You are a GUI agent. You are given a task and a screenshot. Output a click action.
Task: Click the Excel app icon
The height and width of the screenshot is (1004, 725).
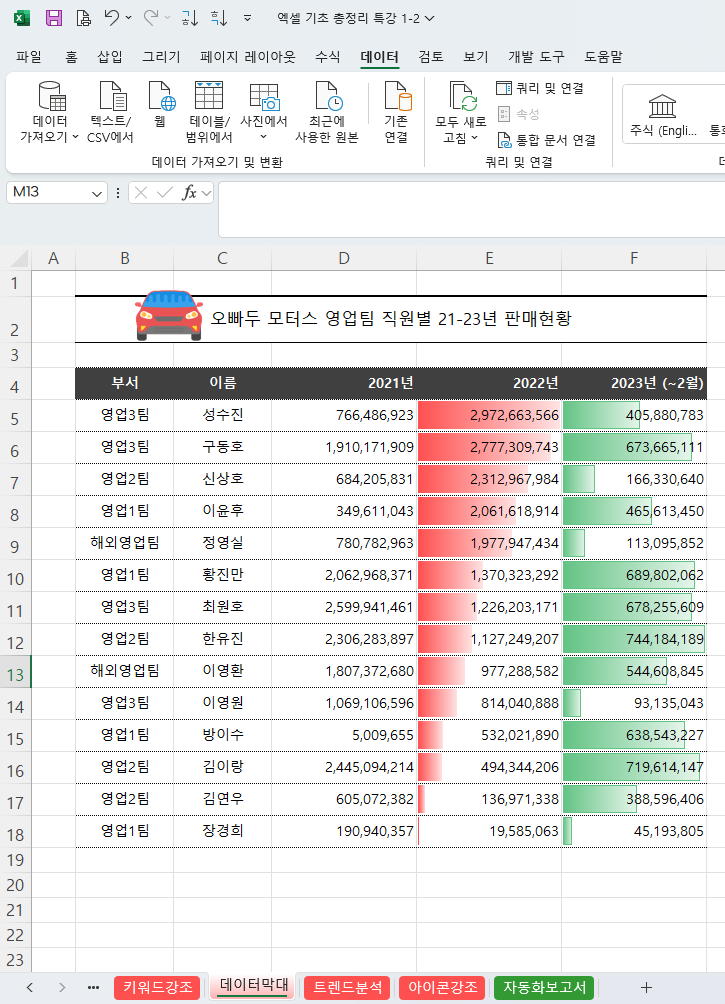click(x=22, y=18)
